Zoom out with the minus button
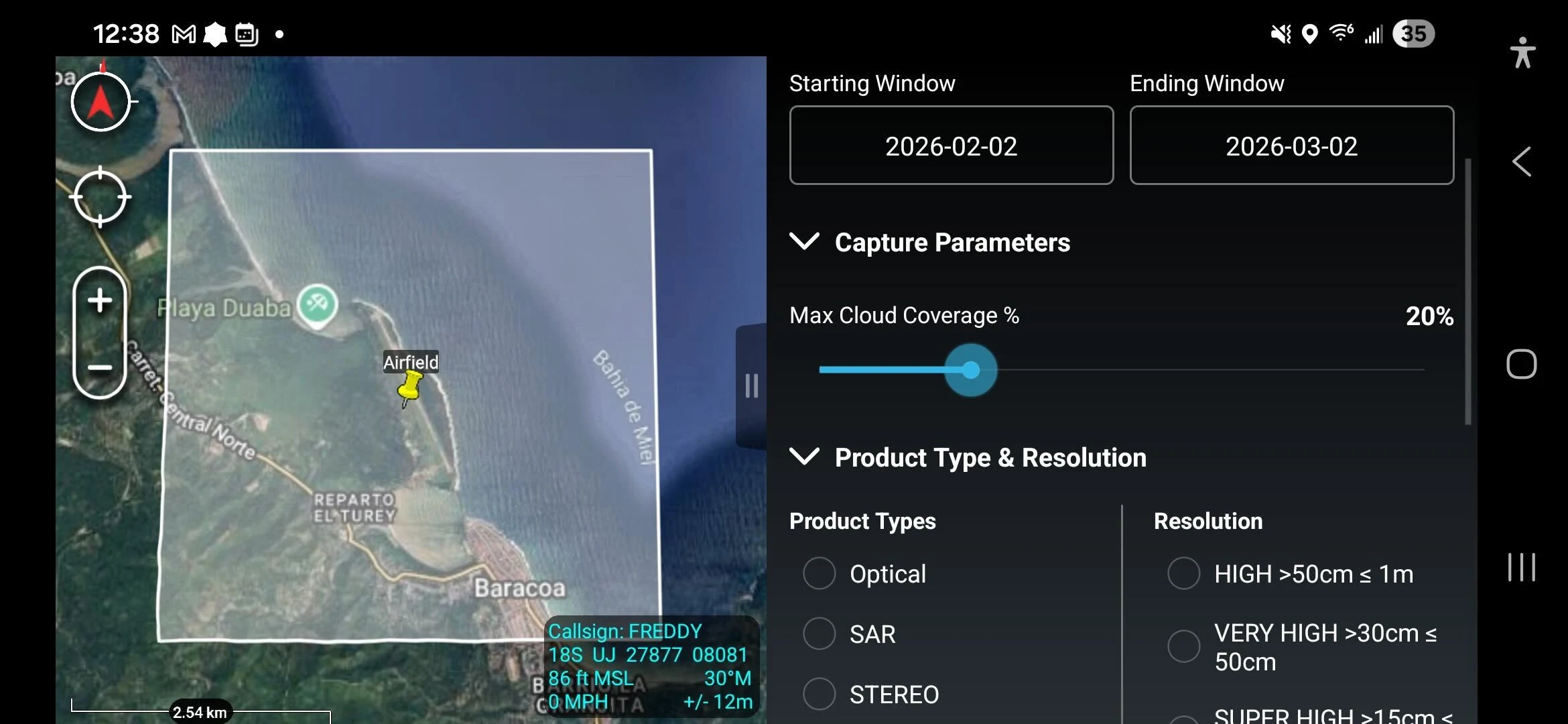 (x=100, y=367)
